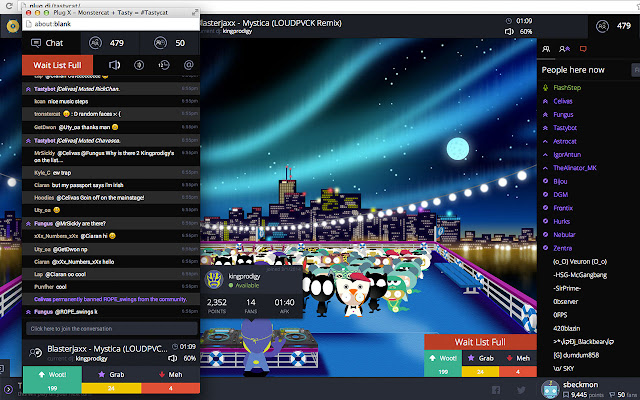640x400 pixels.
Task: Click the Twitter share icon in bottom bar
Action: [x=521, y=390]
